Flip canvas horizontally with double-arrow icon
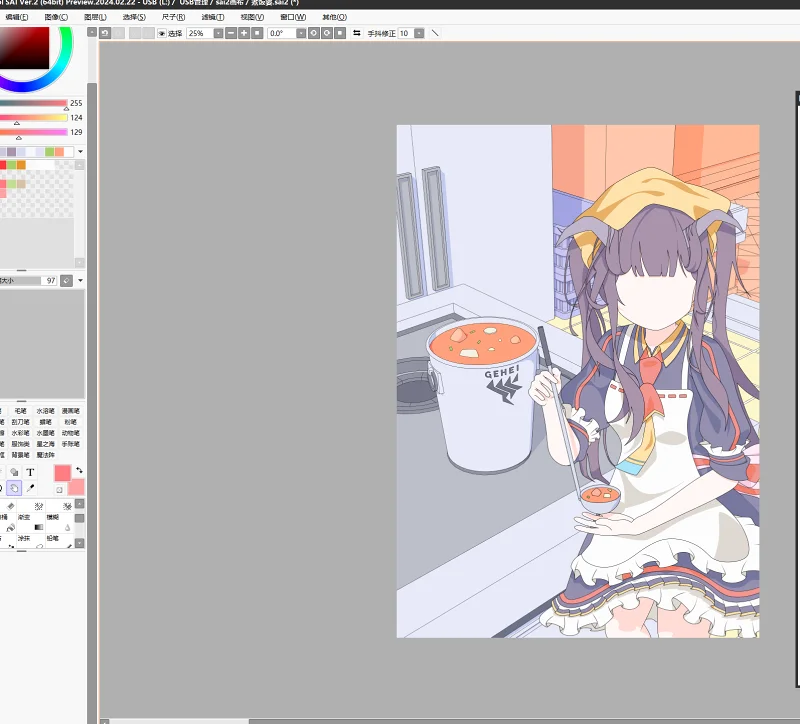This screenshot has height=724, width=800. 357,33
